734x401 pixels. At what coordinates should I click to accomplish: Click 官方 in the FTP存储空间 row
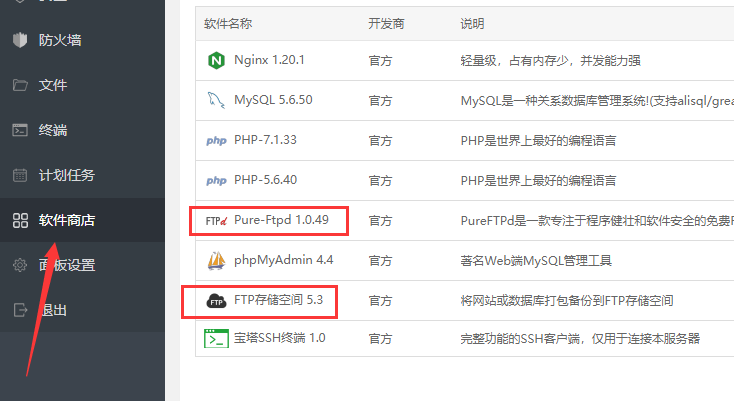(x=380, y=301)
